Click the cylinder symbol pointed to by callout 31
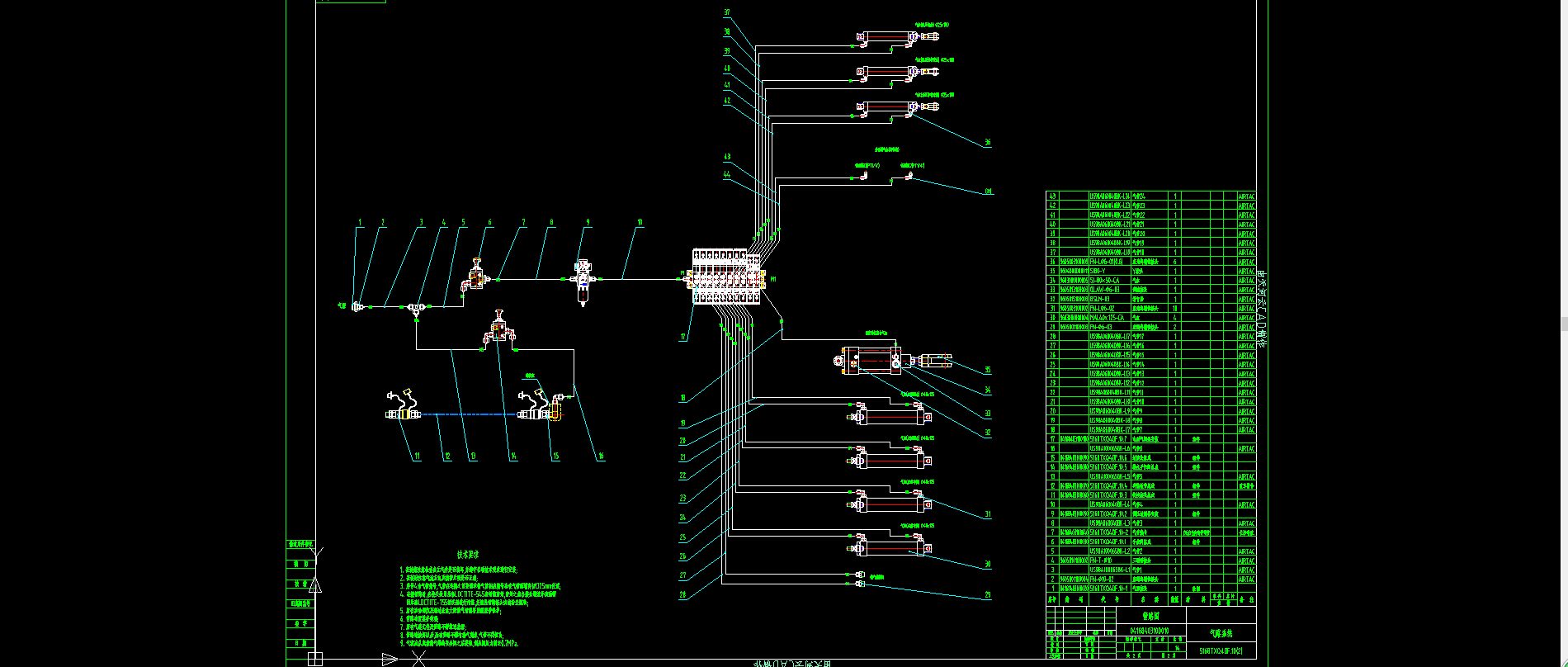Image resolution: width=1568 pixels, height=667 pixels. [889, 500]
